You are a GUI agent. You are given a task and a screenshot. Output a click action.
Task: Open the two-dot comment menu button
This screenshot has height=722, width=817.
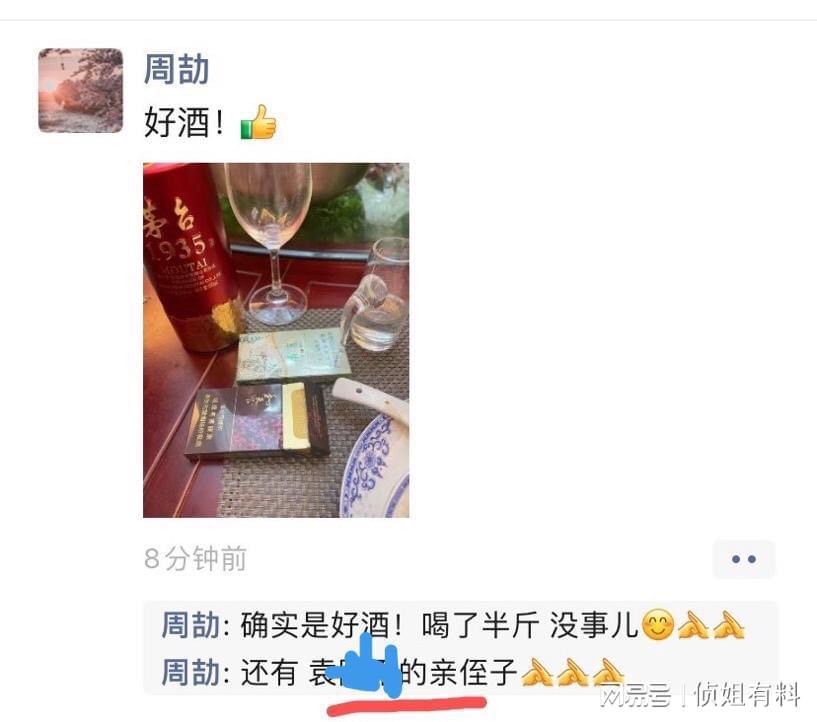tap(744, 559)
